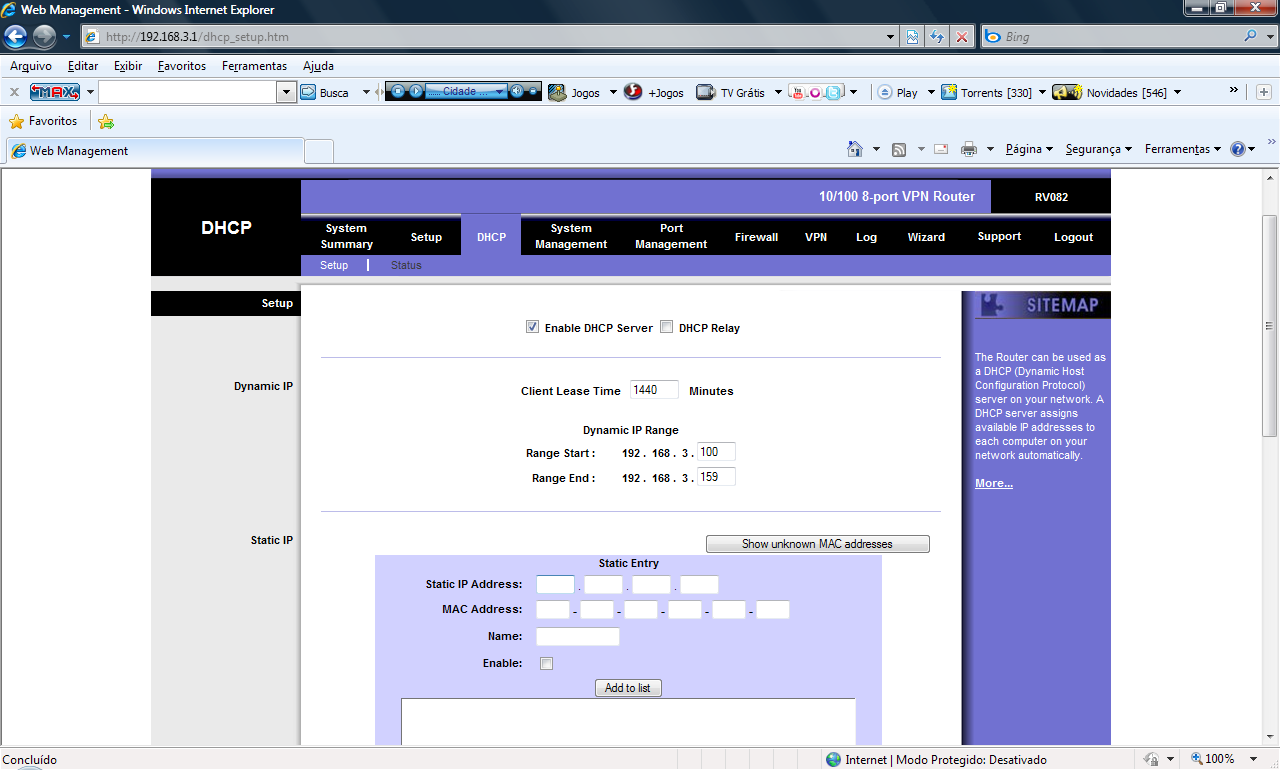Click the Show unknown MAC addresses button
Image resolution: width=1280 pixels, height=770 pixels.
(x=818, y=544)
